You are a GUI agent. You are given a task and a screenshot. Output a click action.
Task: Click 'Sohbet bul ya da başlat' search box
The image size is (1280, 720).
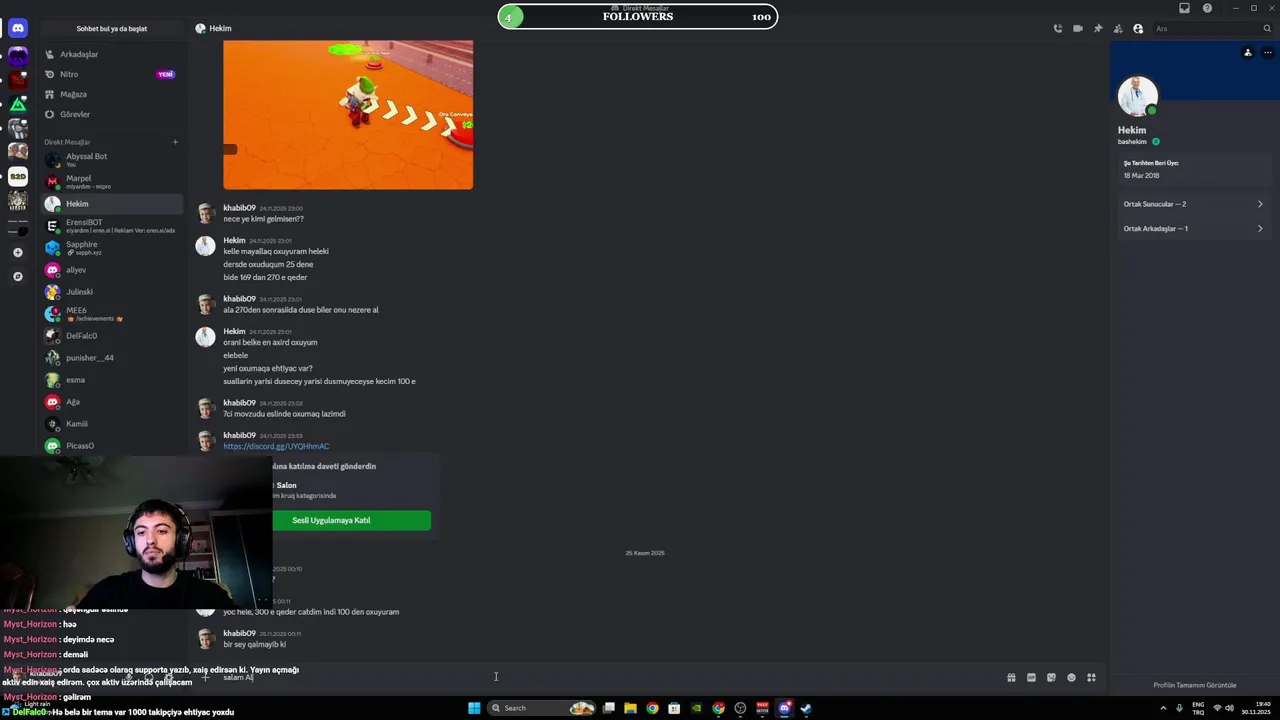tap(112, 28)
